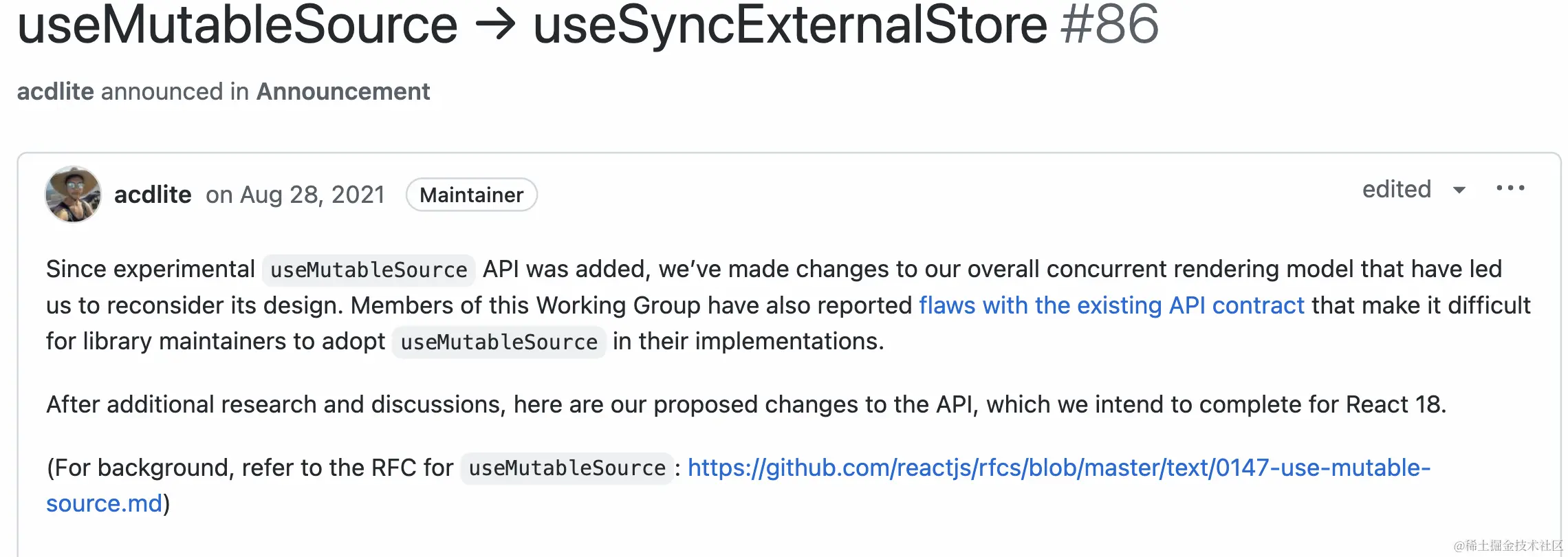Click useMutableSource code after 'RFC for'
Viewport: 1568px width, 557px height.
pos(567,468)
